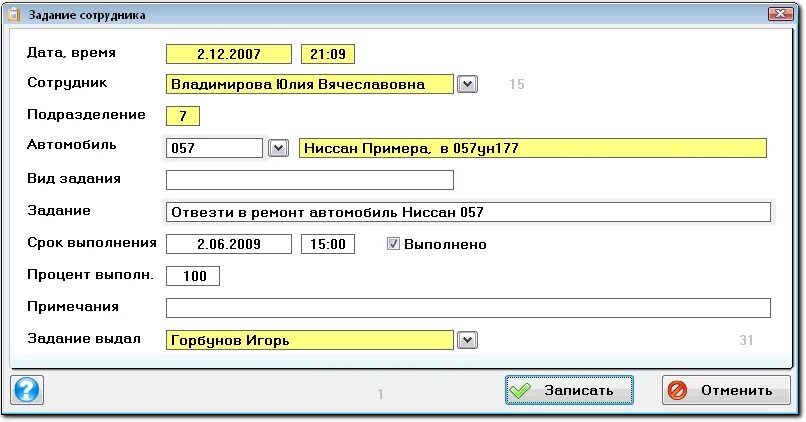Click the clipboard icon in the title bar

coord(14,14)
